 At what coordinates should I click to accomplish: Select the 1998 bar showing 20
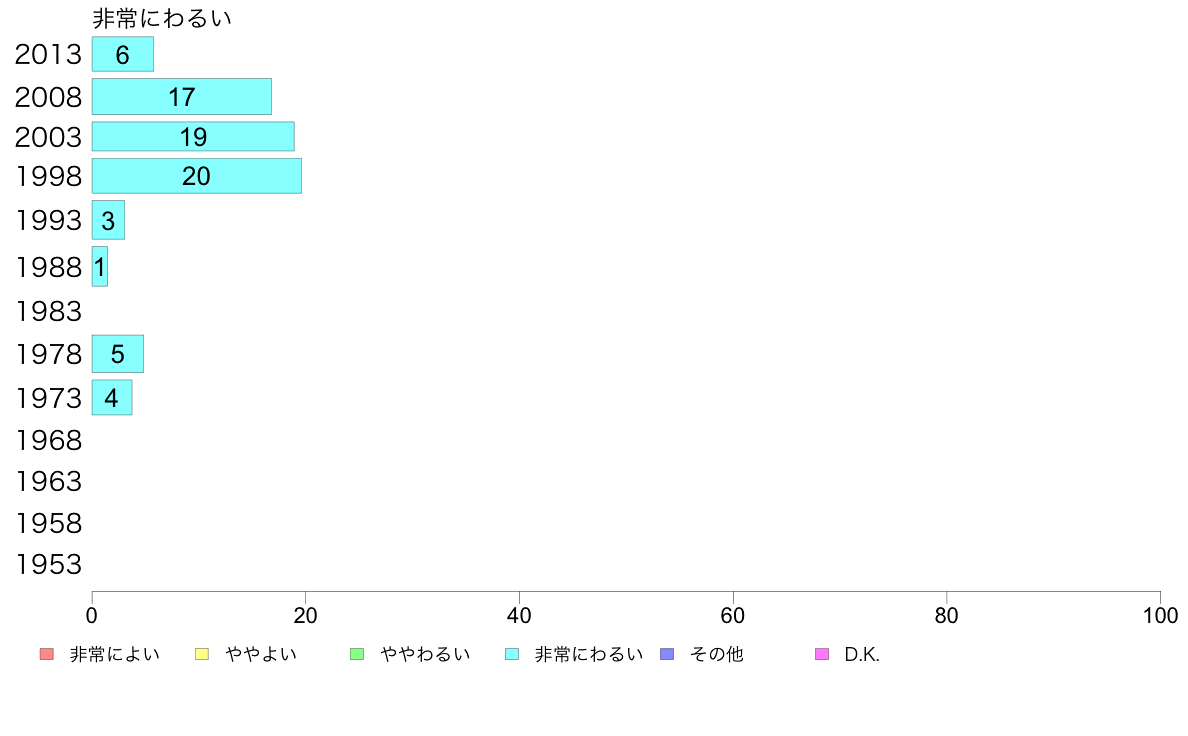point(197,176)
